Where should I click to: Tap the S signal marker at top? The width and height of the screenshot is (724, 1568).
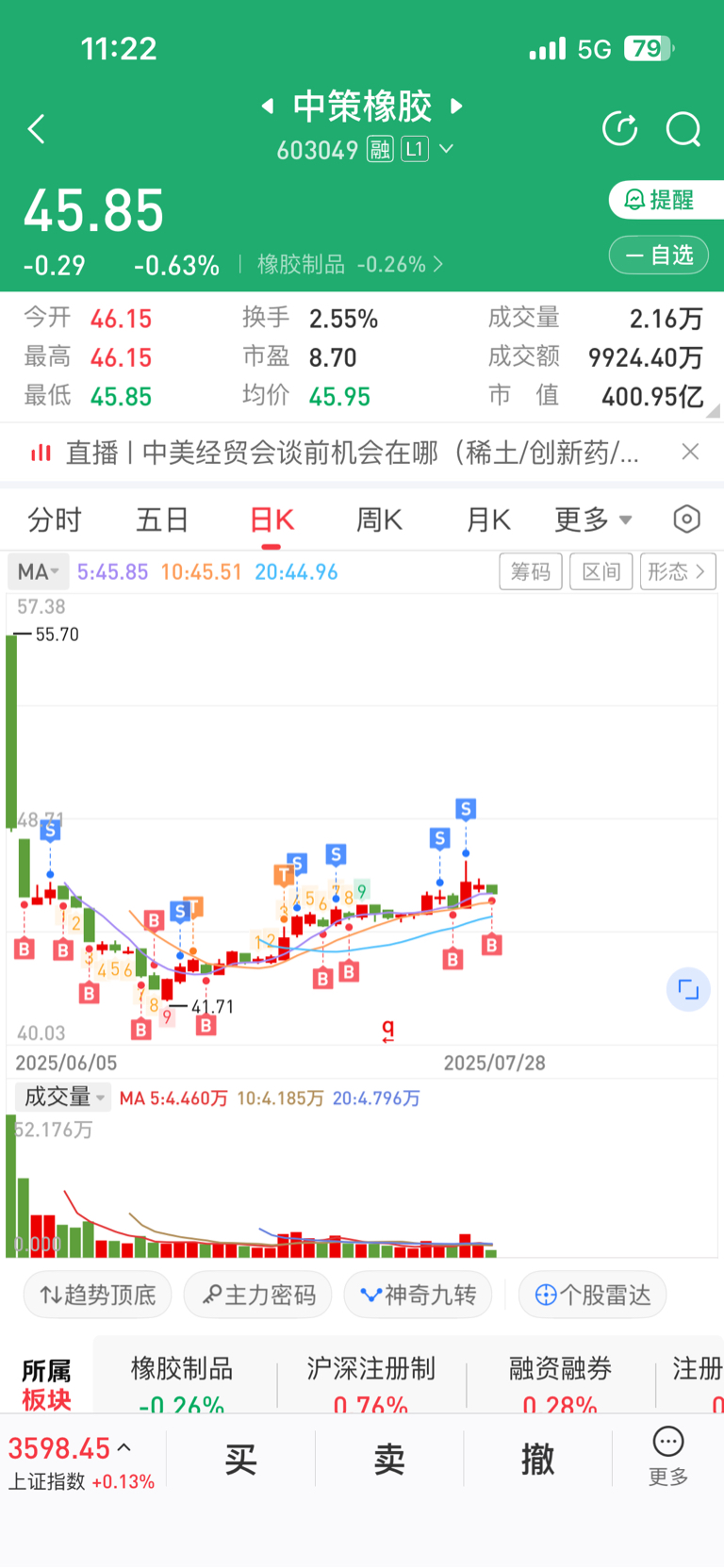[x=466, y=809]
